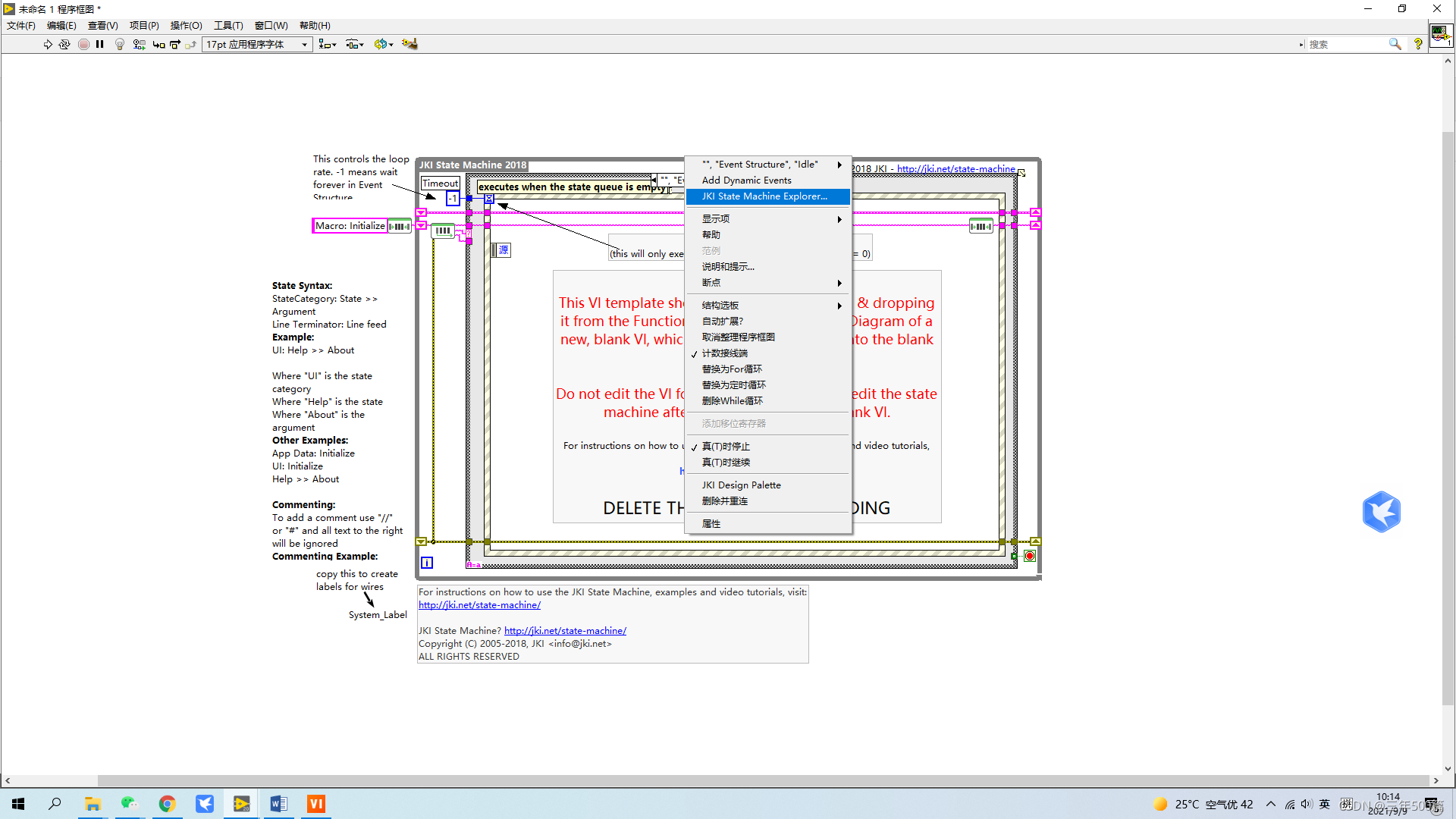The image size is (1456, 819).
Task: Click the Macro: Initialize string constant
Action: click(350, 226)
